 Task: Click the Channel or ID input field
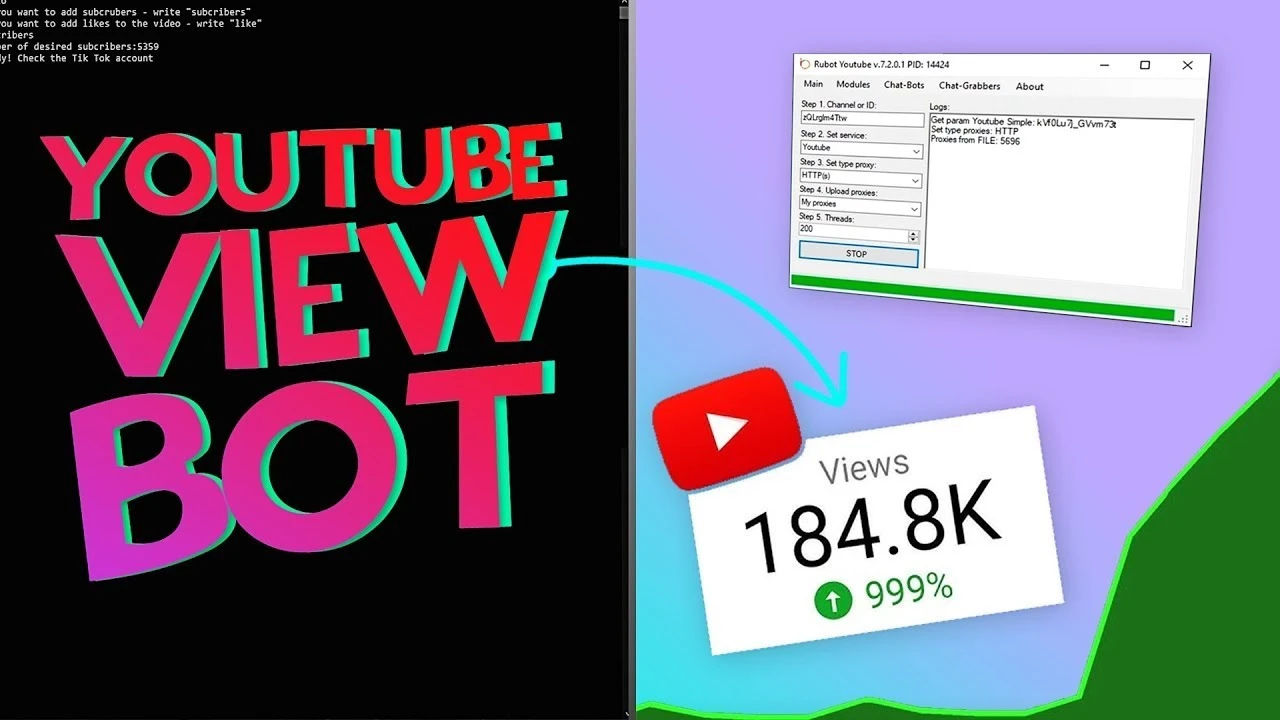pos(860,119)
